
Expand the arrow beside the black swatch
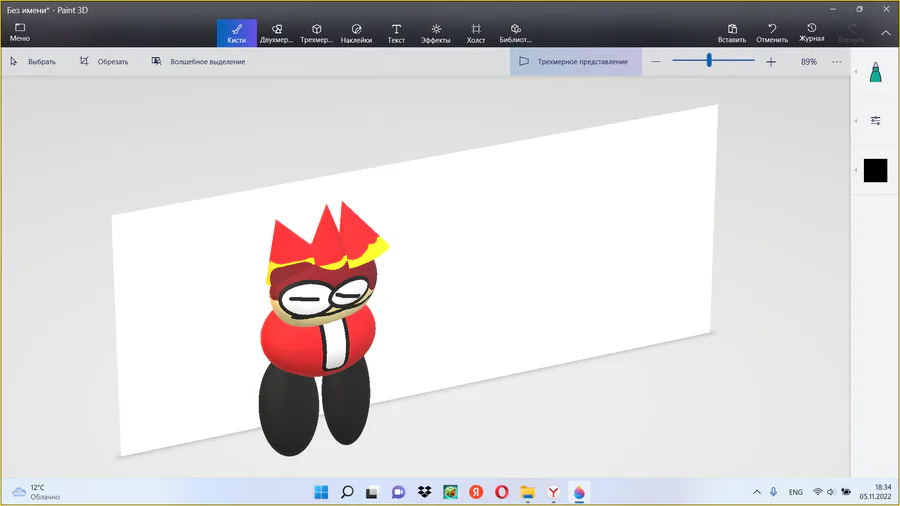(x=856, y=170)
